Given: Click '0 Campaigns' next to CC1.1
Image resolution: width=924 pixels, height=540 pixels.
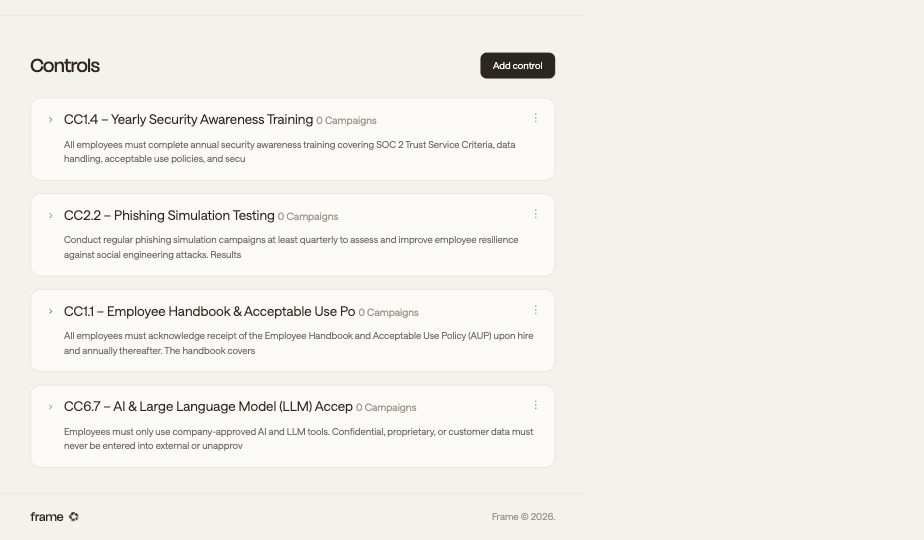Looking at the screenshot, I should [389, 312].
